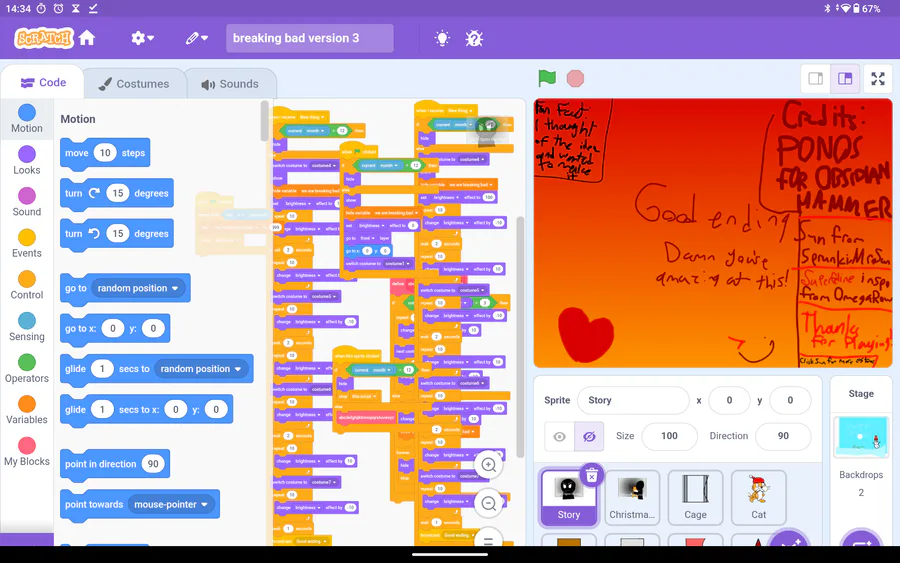Select the Looks block category
The image size is (900, 563).
tap(27, 161)
